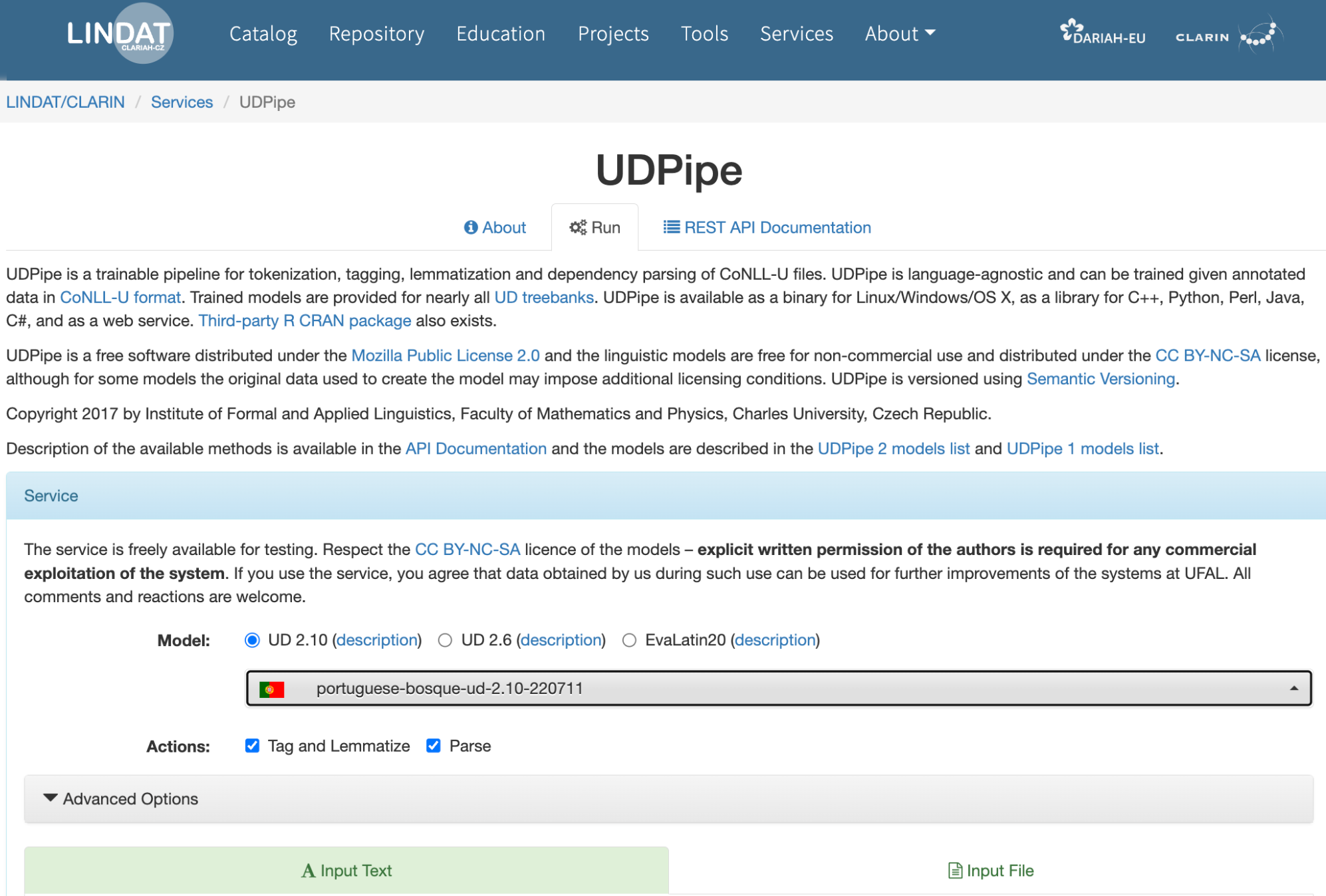Screen dimensions: 1326x896
Task: Click the Portuguese flag icon
Action: tap(271, 689)
